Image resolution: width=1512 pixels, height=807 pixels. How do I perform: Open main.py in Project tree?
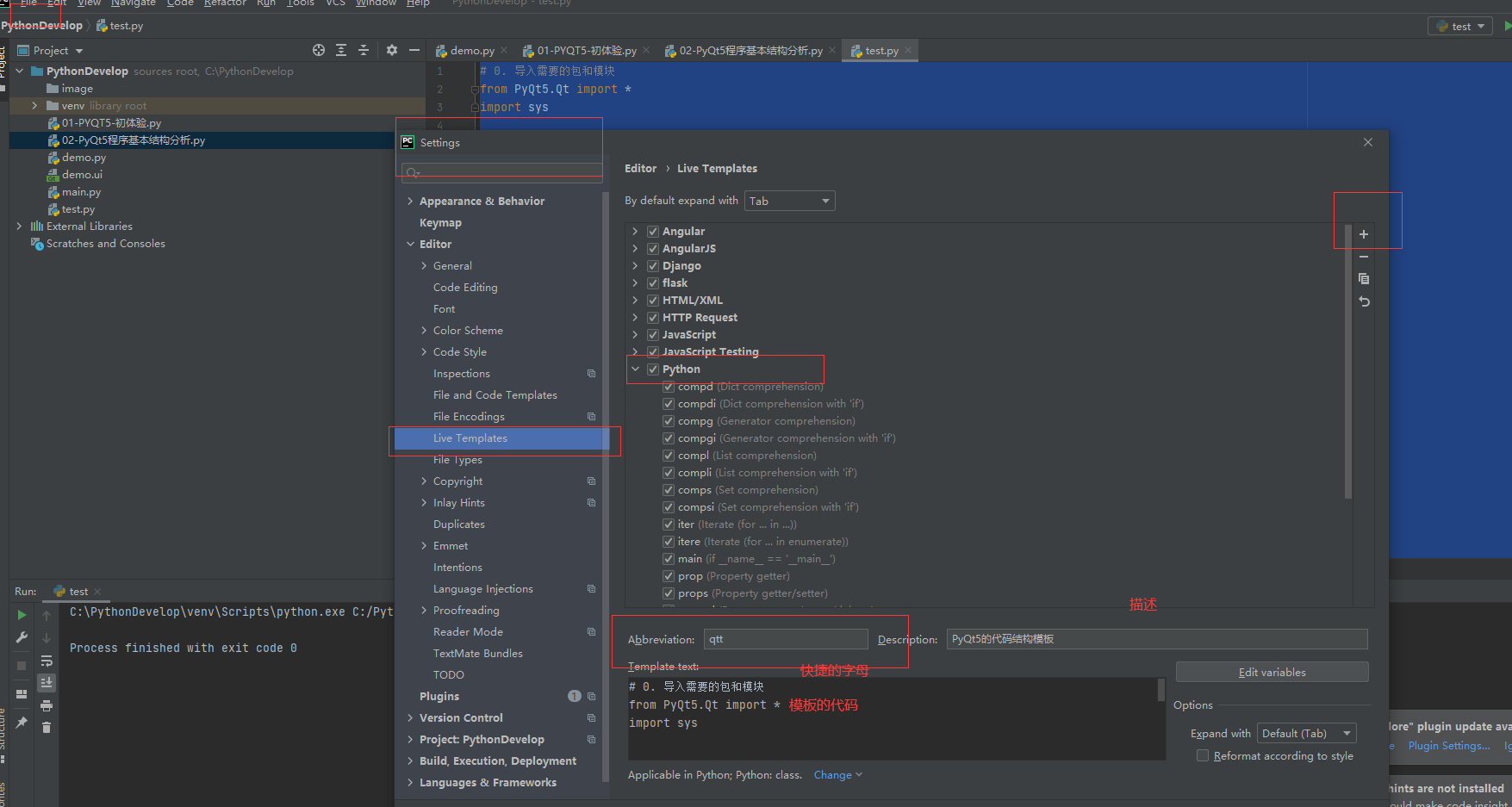click(x=81, y=192)
